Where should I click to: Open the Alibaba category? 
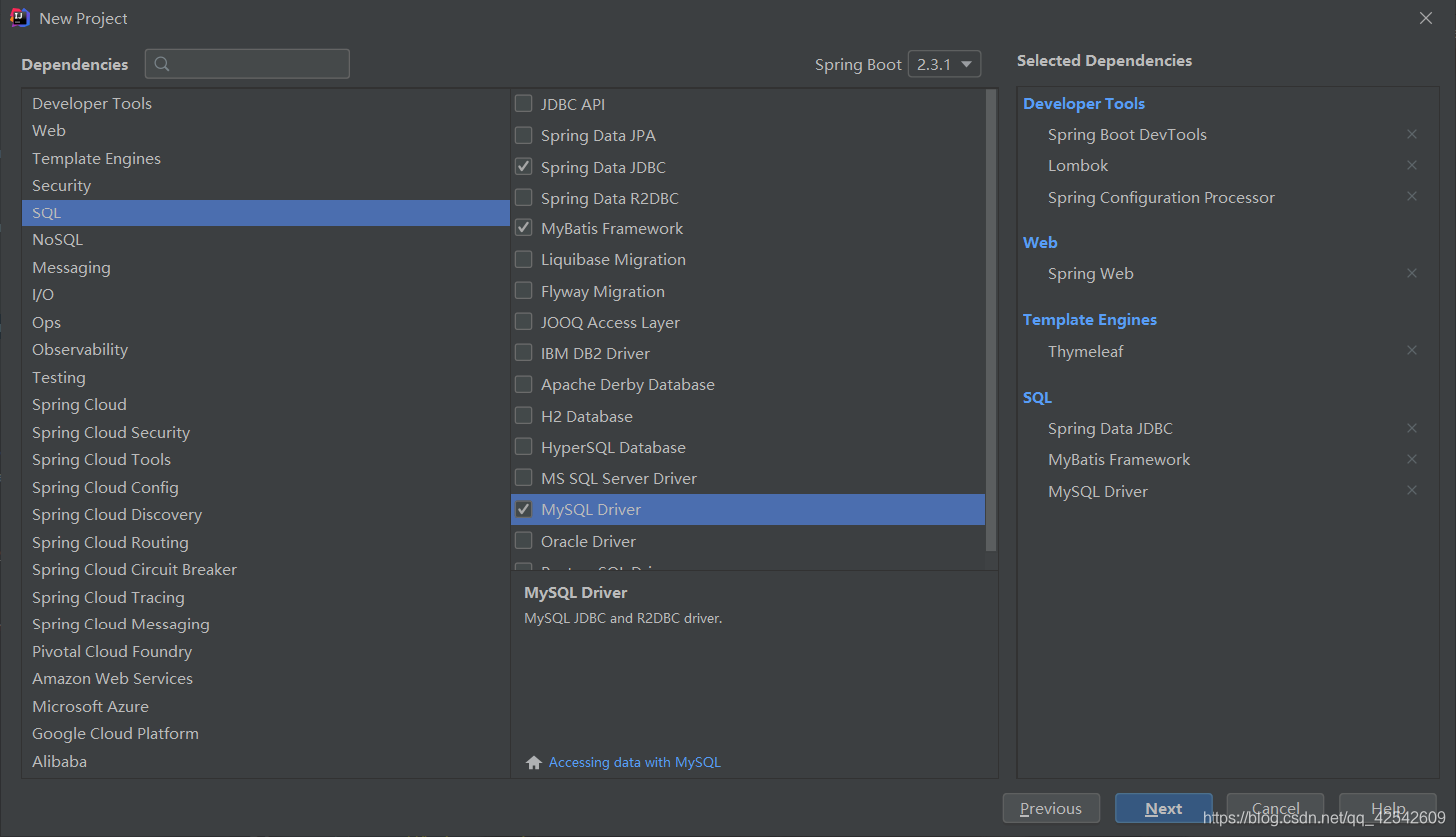265,761
